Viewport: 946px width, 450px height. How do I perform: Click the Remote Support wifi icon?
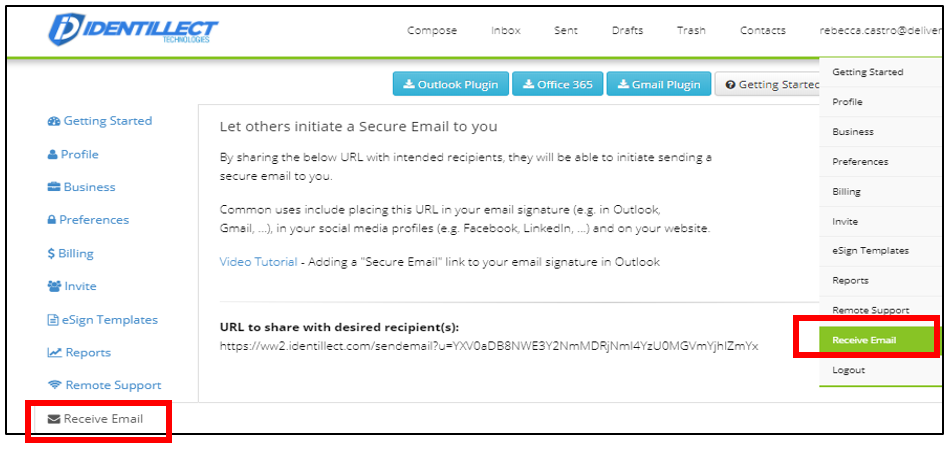54,386
